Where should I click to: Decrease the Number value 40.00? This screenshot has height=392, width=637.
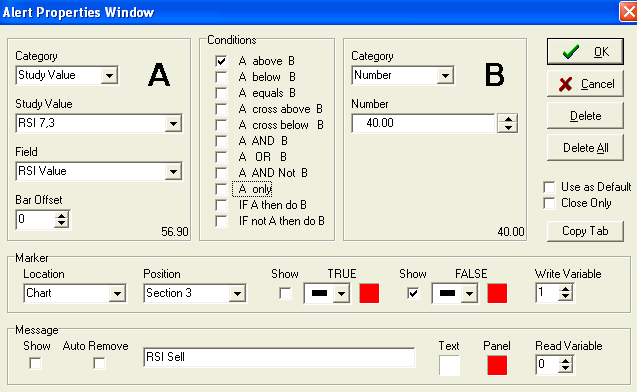coord(508,128)
